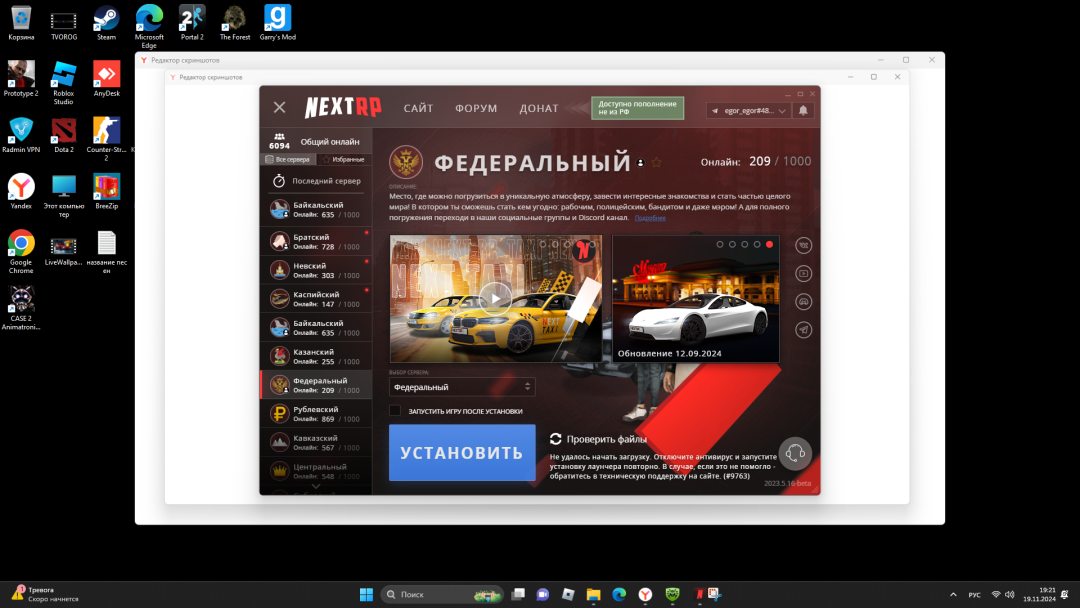Open the YouTube icon in the side panel
This screenshot has width=1080, height=608.
(x=804, y=273)
